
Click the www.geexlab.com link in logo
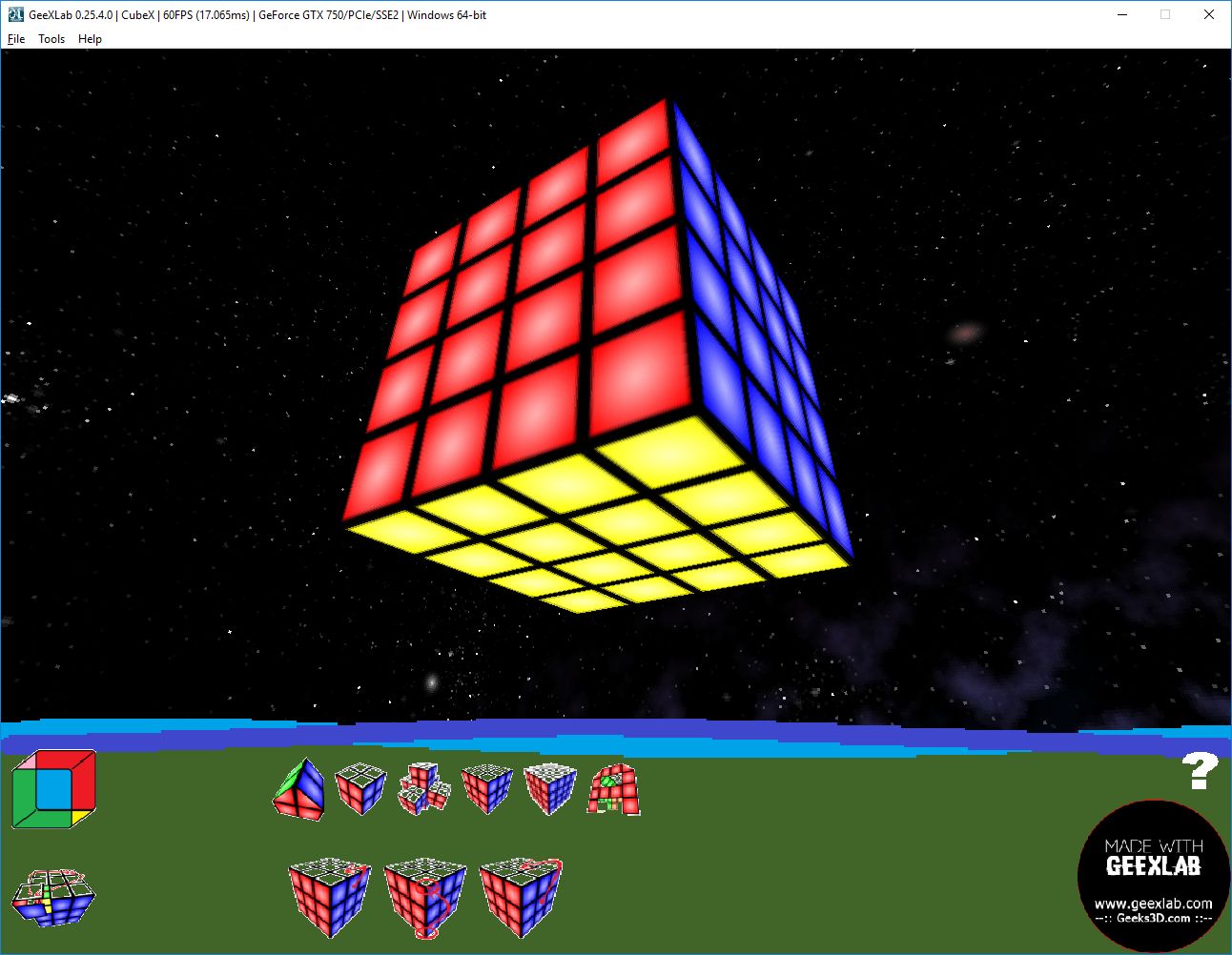point(1153,904)
